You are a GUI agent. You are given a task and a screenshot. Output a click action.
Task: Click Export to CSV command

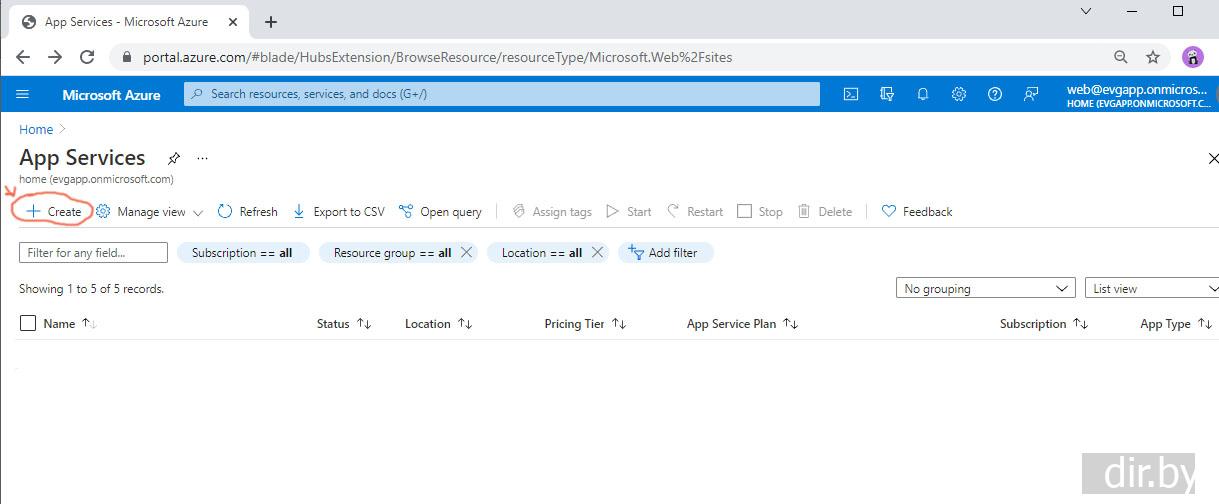point(339,212)
